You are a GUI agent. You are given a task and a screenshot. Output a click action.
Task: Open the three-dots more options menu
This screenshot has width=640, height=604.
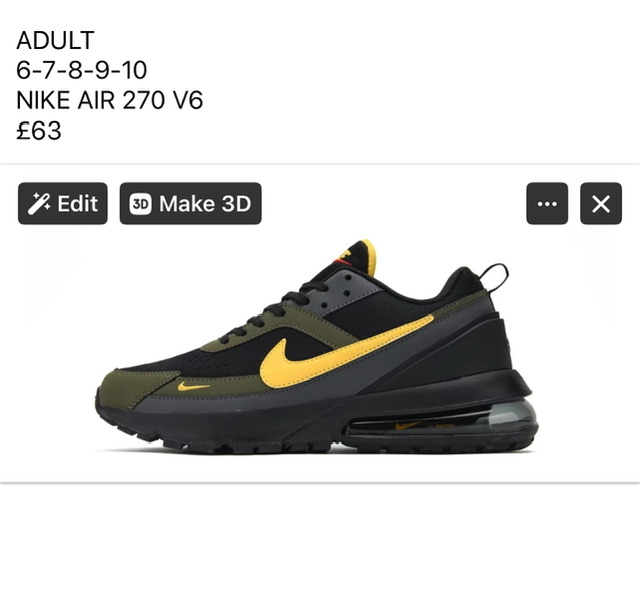click(x=547, y=204)
